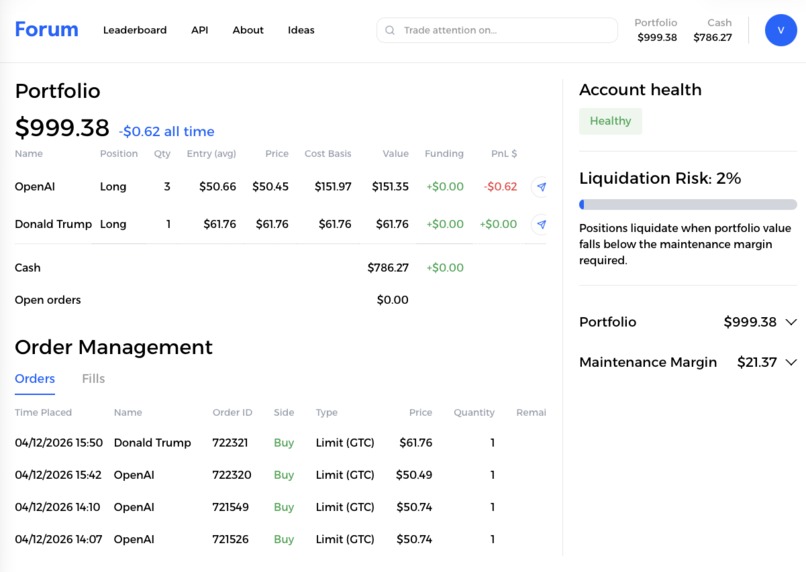Switch to the Fills tab

(93, 379)
